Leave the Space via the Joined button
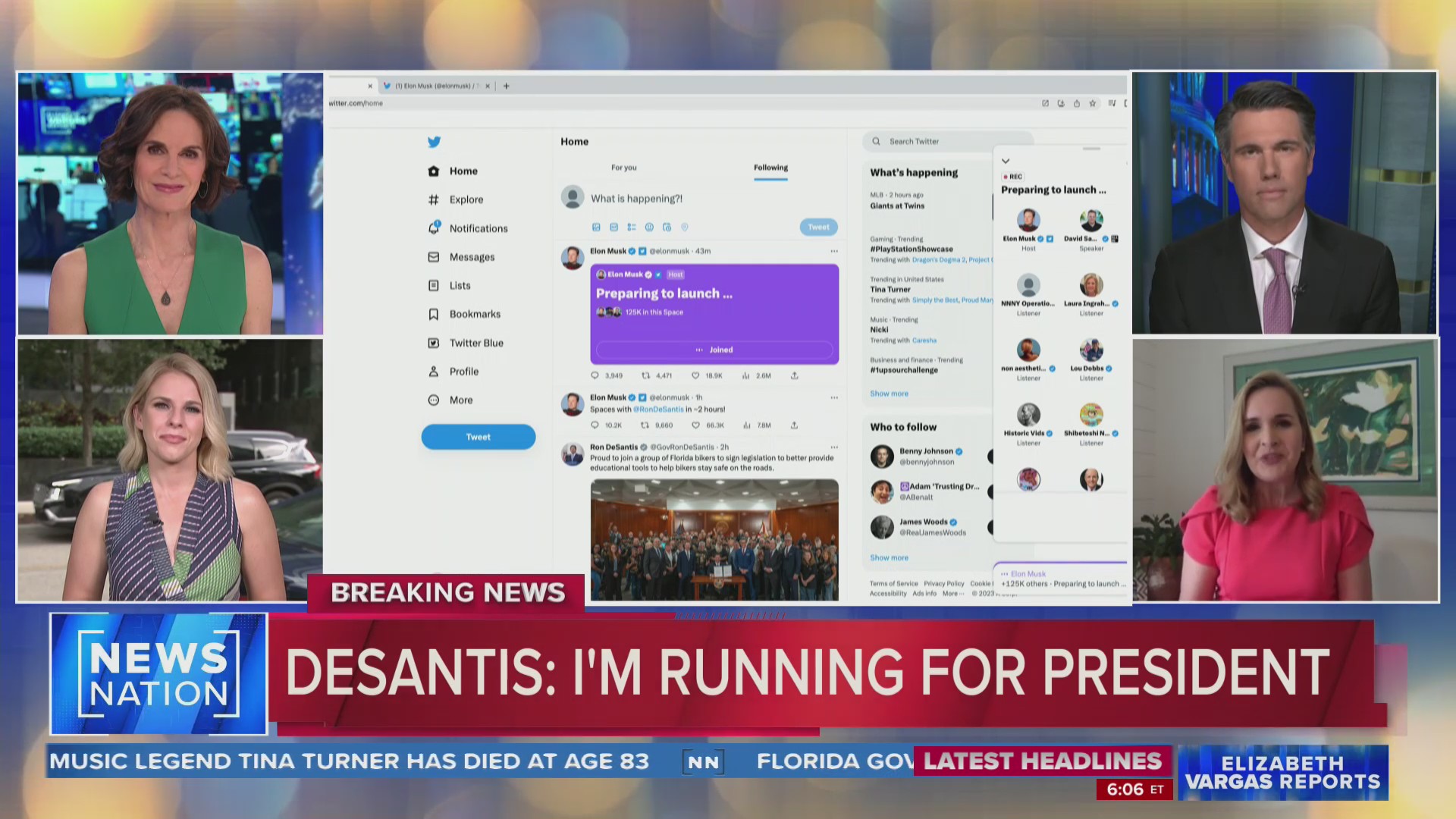The image size is (1456, 819). click(714, 350)
